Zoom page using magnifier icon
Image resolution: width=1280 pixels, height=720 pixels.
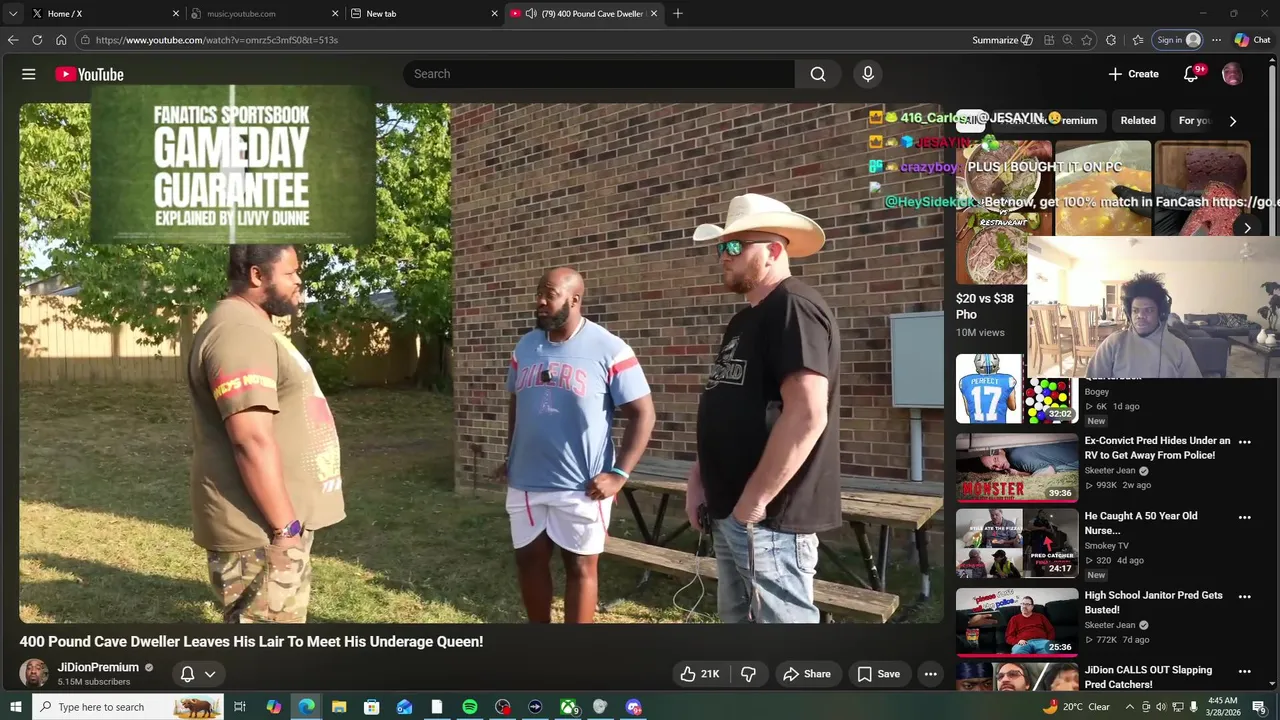[x=1067, y=40]
